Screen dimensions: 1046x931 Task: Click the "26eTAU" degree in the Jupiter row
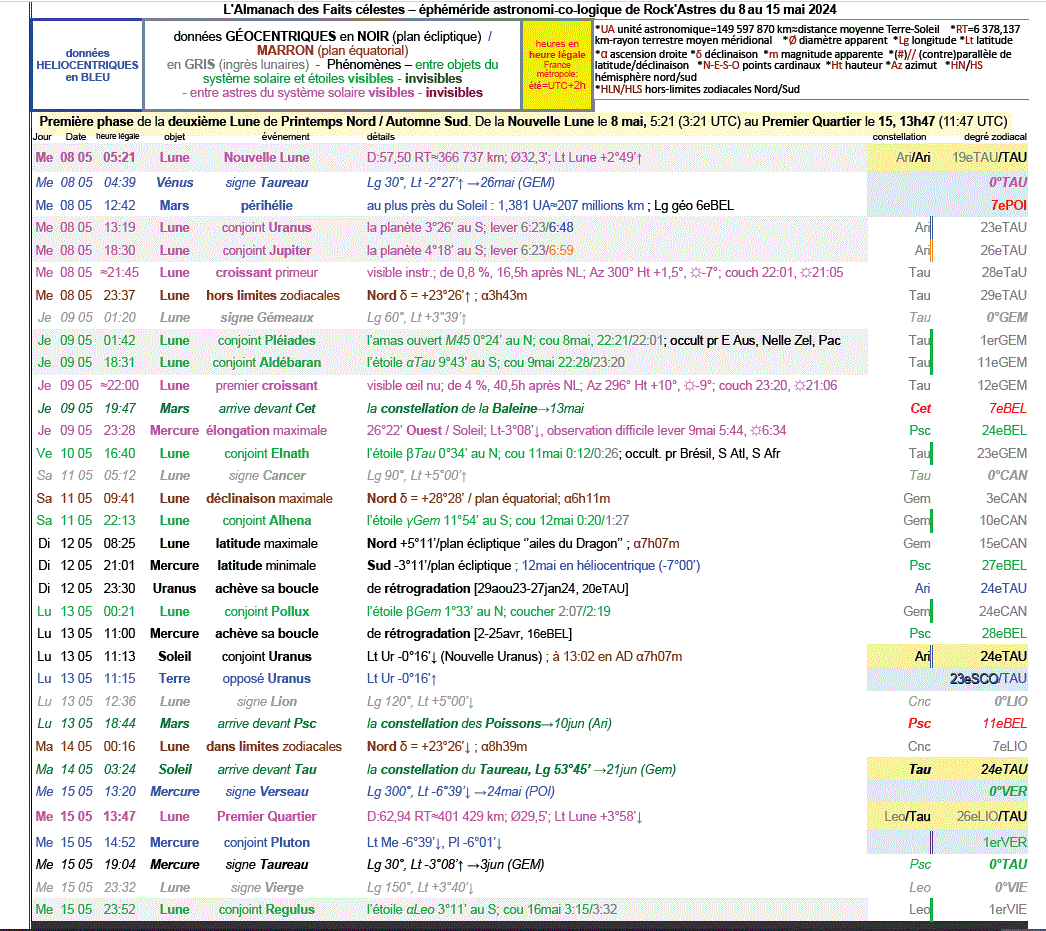point(1003,251)
